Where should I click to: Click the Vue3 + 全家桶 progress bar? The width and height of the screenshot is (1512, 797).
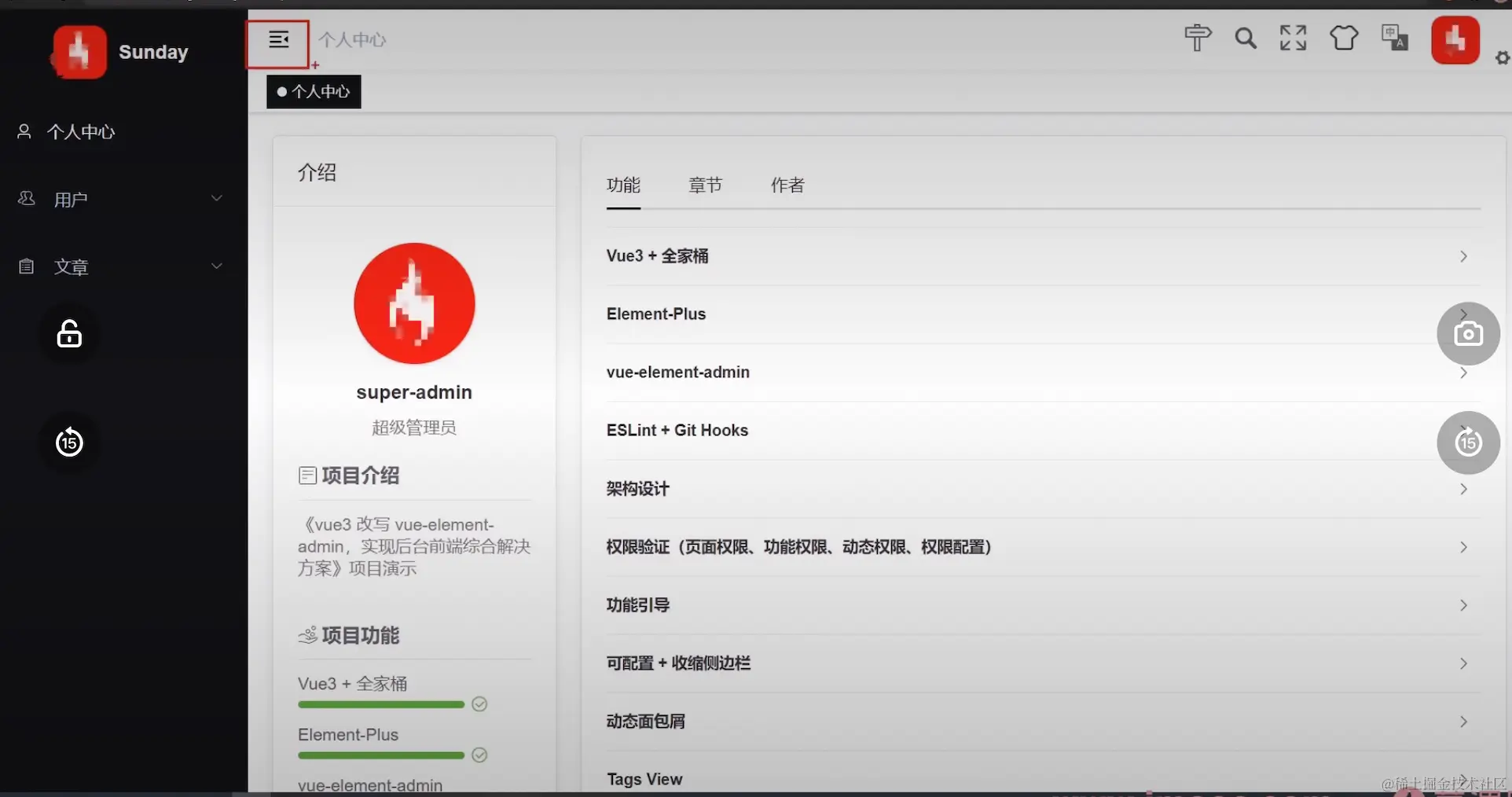pos(381,704)
